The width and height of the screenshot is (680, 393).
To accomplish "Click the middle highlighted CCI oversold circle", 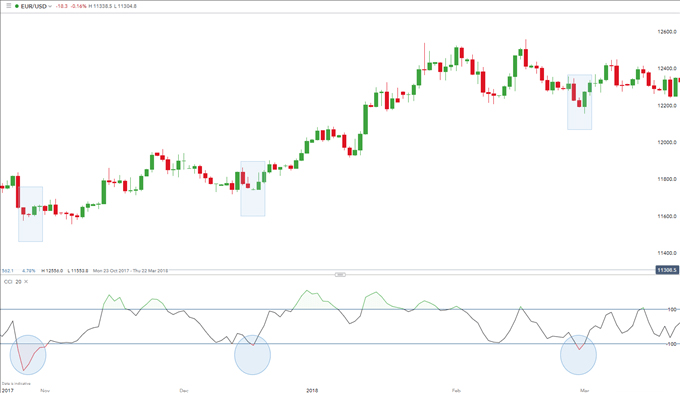I will click(252, 355).
